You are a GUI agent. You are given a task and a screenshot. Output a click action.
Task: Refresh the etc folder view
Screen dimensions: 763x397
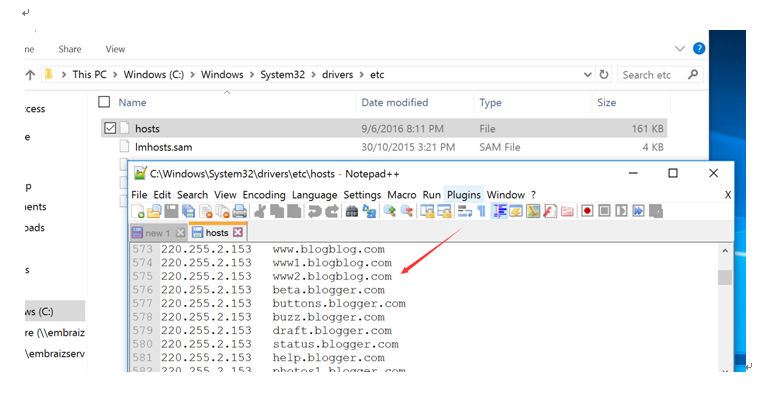[604, 74]
